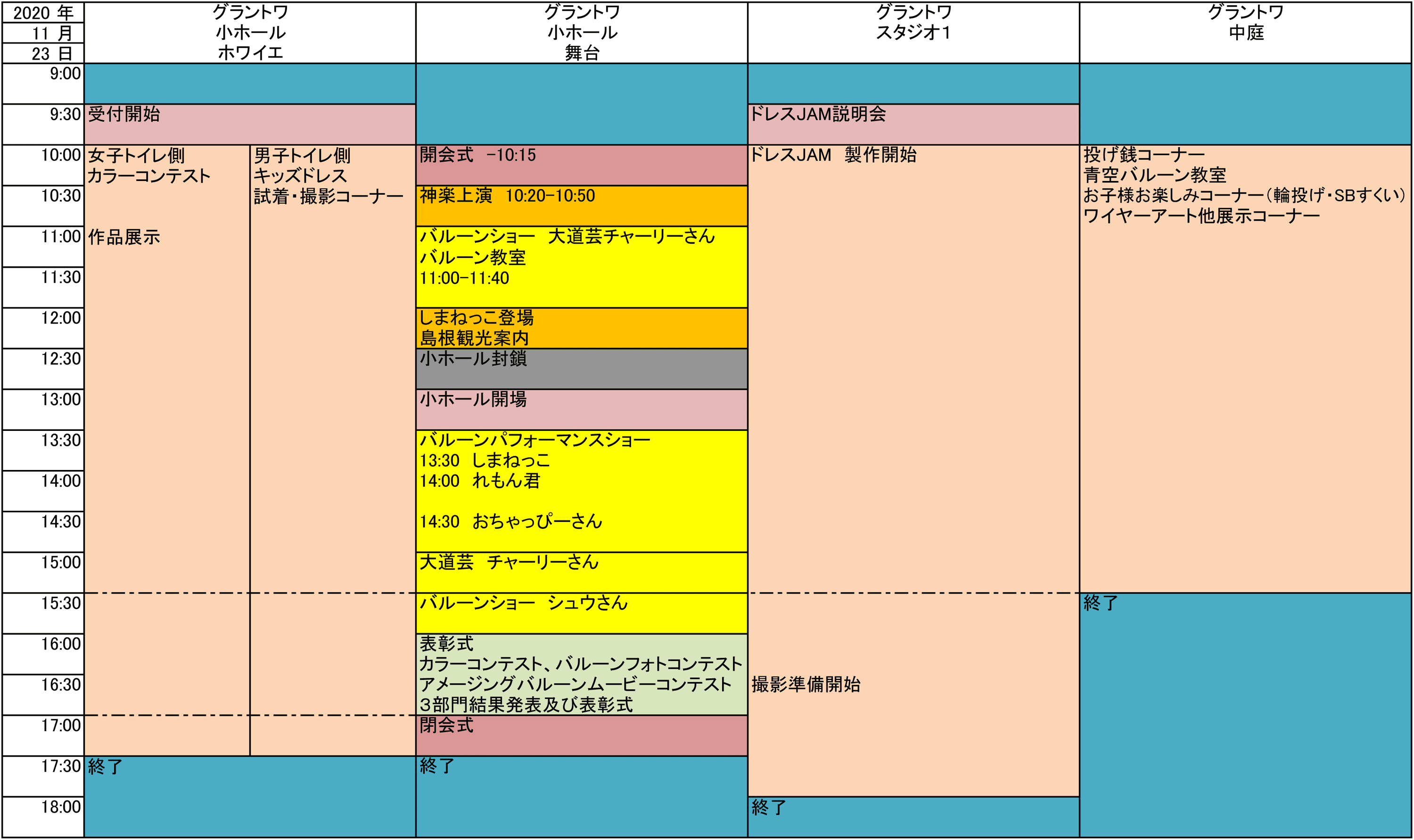This screenshot has width=1414, height=840.
Task: Select the 16:00 time cell
Action: (x=43, y=654)
